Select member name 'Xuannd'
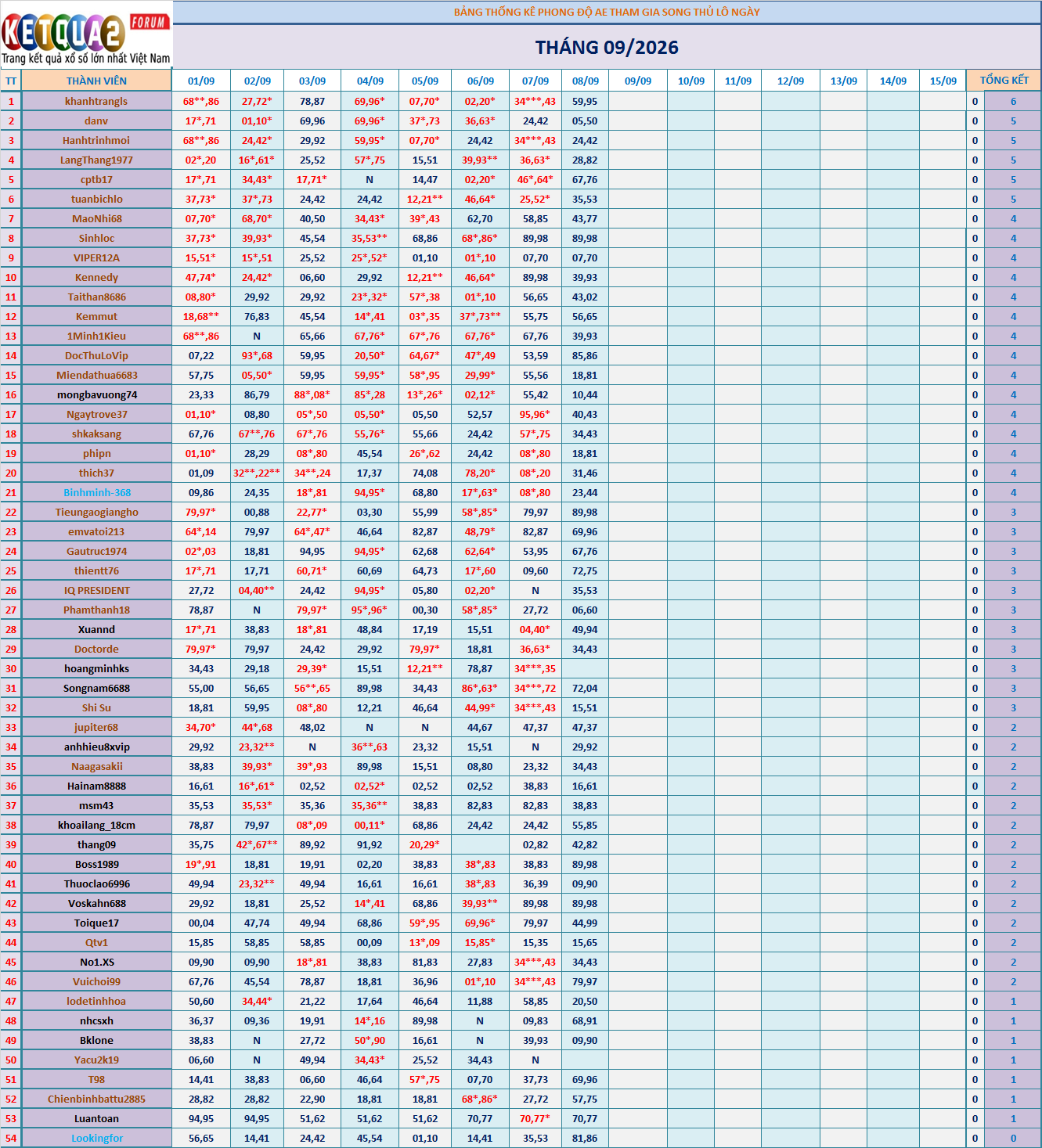 click(96, 630)
